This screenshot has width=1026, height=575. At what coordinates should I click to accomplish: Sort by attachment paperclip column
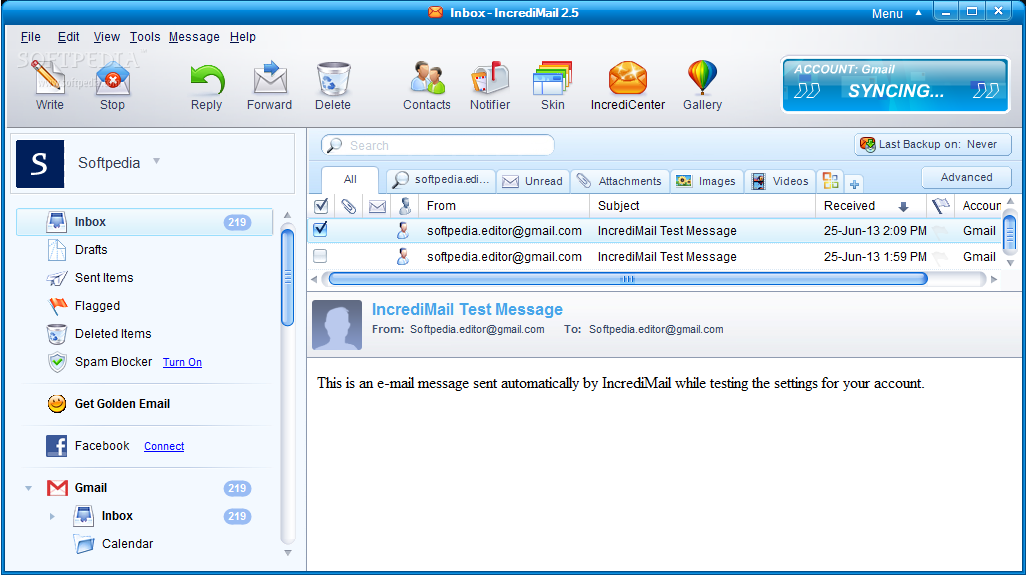tap(348, 206)
